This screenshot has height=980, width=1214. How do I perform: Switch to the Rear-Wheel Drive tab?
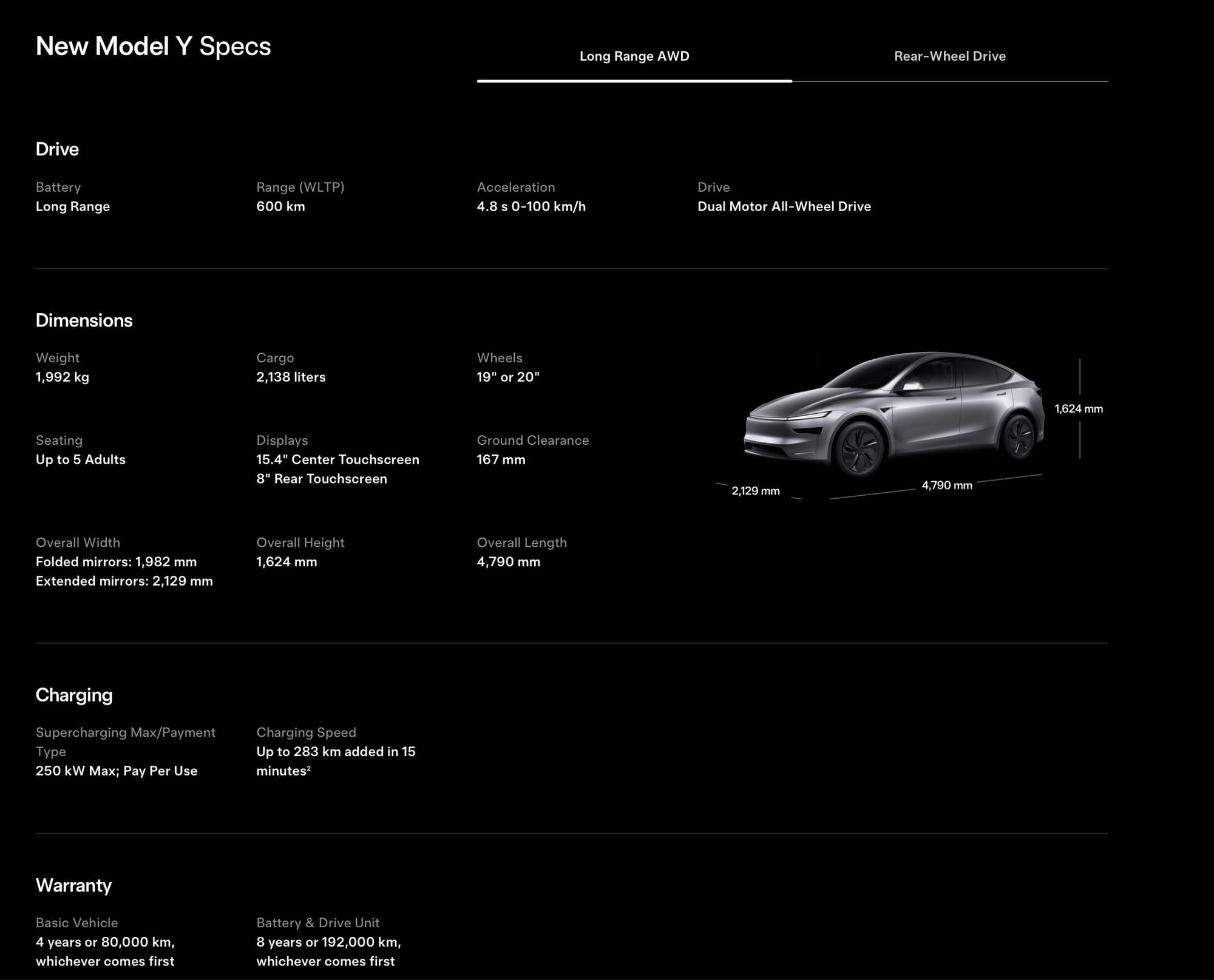click(949, 56)
